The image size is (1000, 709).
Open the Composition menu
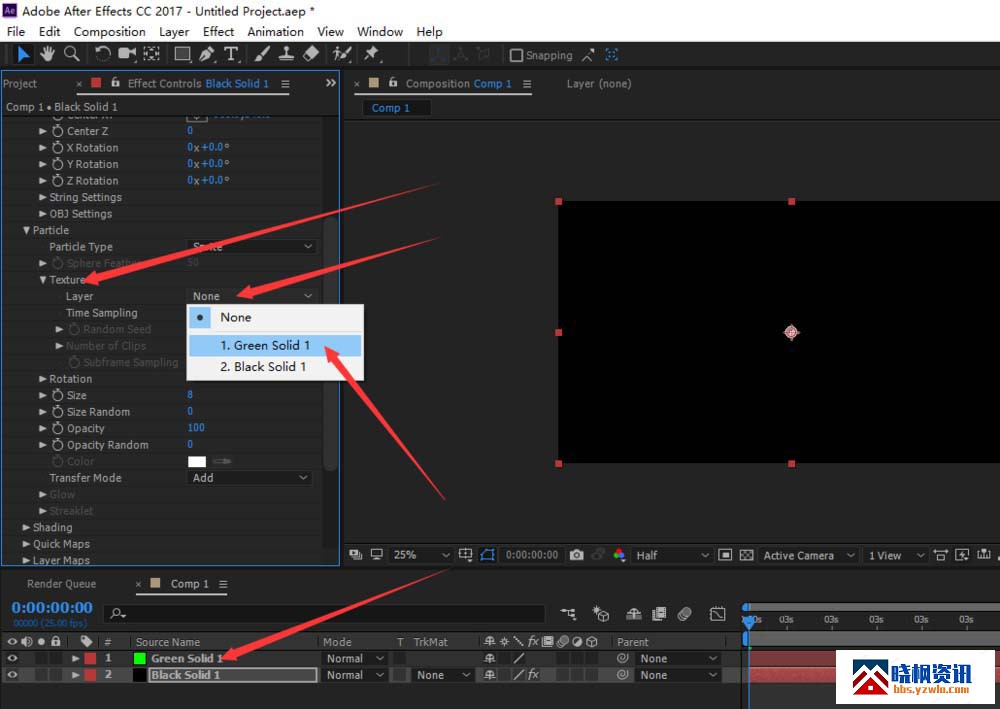109,32
